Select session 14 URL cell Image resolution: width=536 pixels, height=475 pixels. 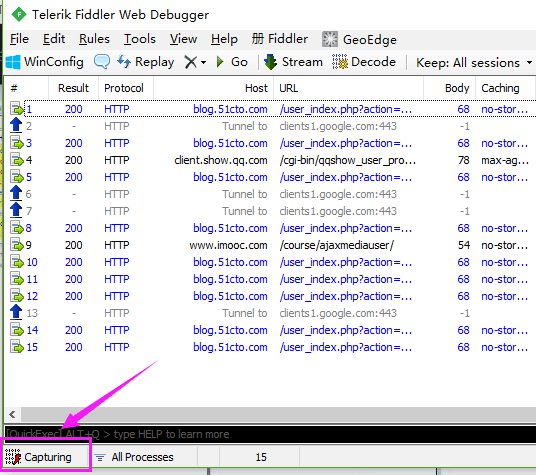coord(346,330)
